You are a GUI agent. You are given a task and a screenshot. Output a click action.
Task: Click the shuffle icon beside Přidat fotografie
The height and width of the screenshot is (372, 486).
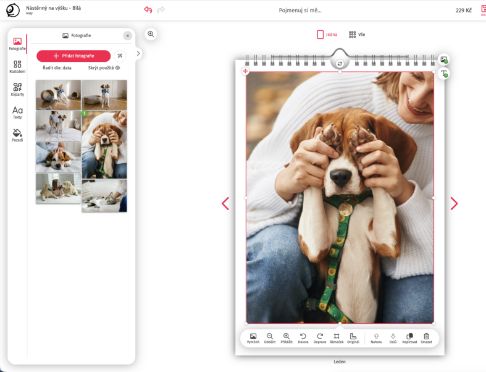point(120,56)
